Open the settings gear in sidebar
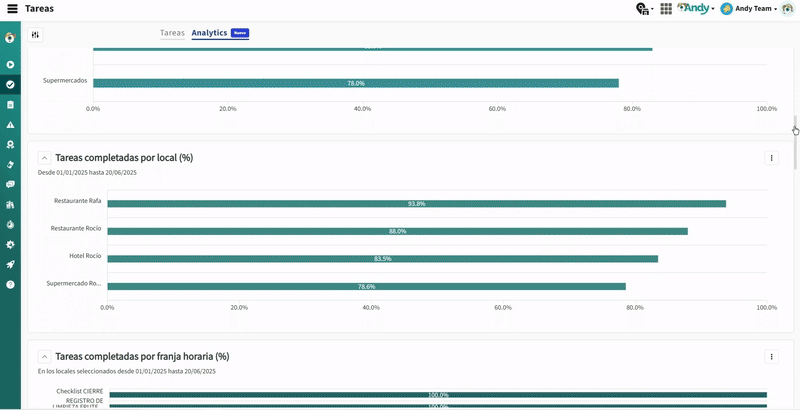This screenshot has height=410, width=800. [x=10, y=244]
